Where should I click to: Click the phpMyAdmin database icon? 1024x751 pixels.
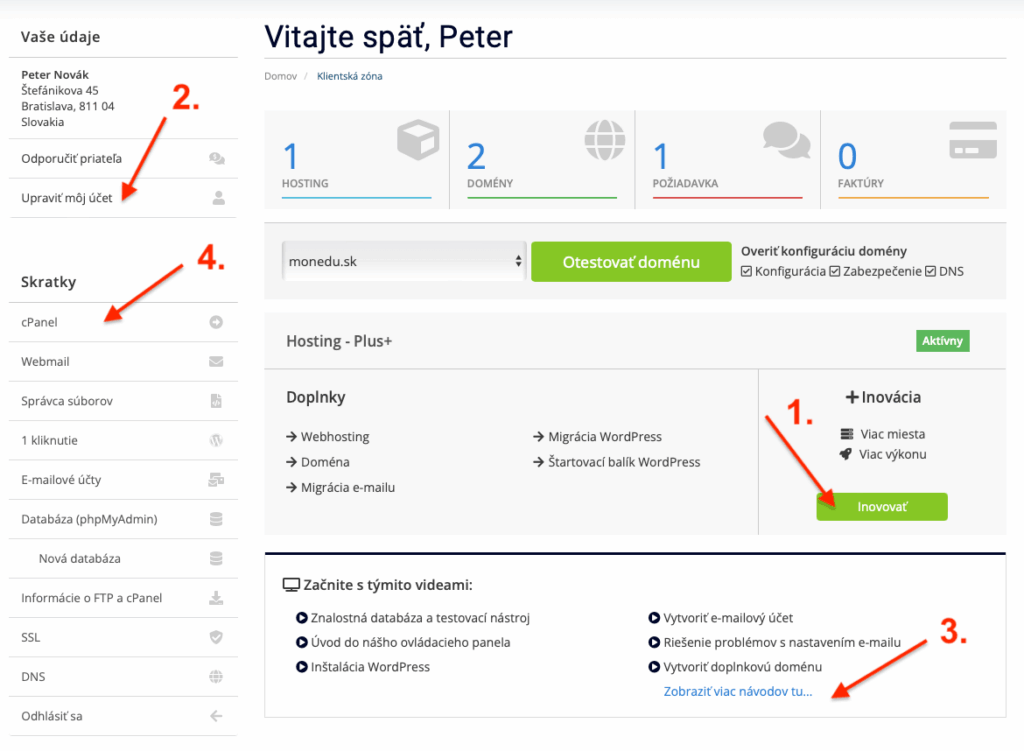tap(216, 519)
